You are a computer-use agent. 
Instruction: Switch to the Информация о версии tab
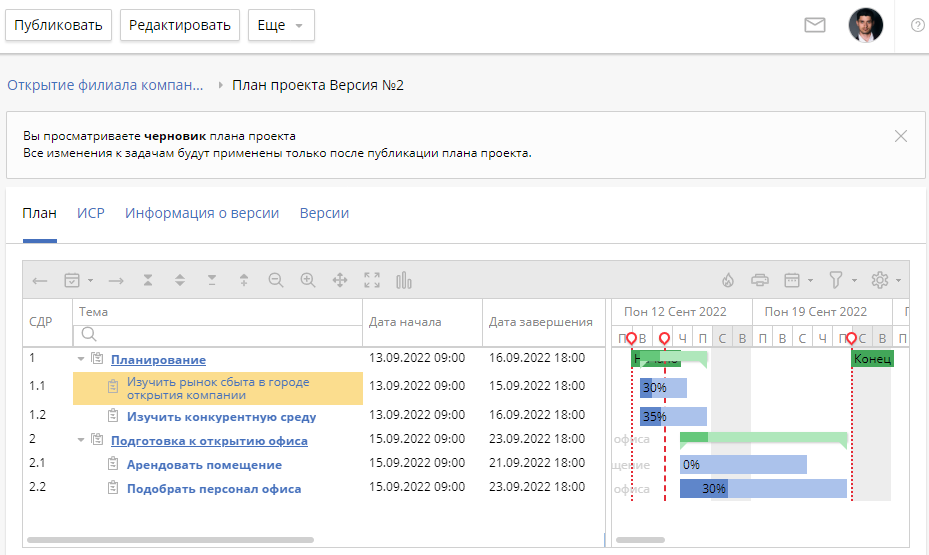(x=202, y=213)
